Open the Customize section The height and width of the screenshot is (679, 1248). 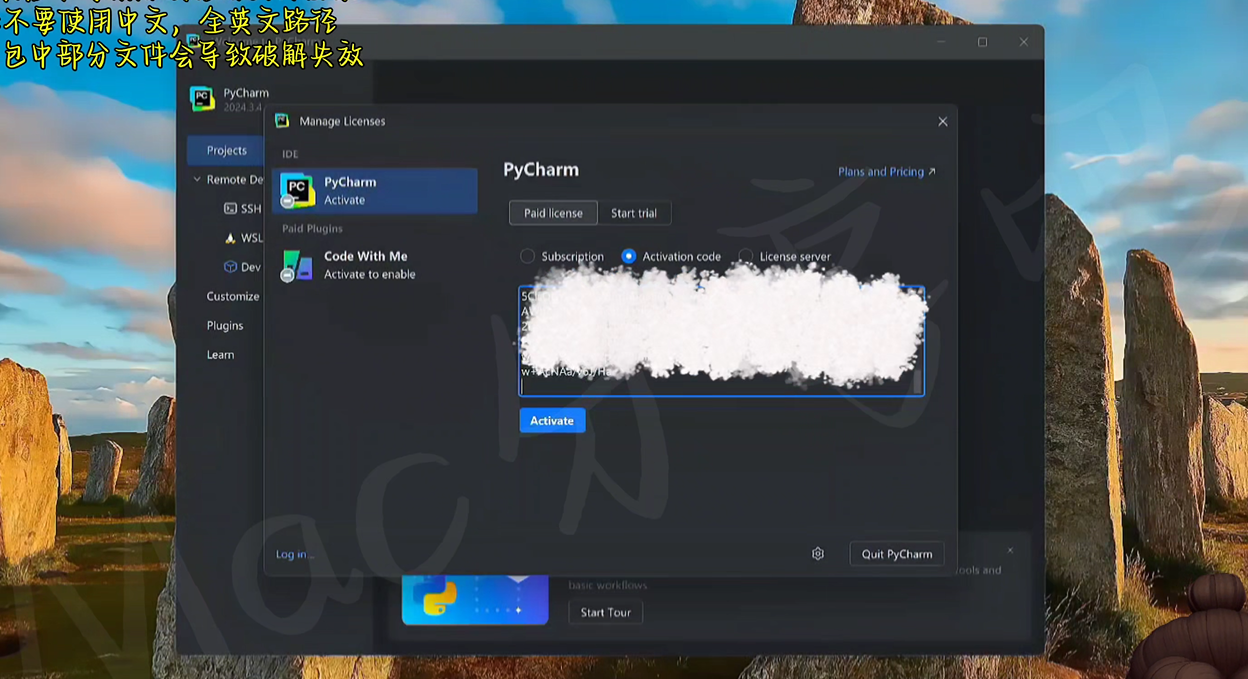tap(232, 296)
